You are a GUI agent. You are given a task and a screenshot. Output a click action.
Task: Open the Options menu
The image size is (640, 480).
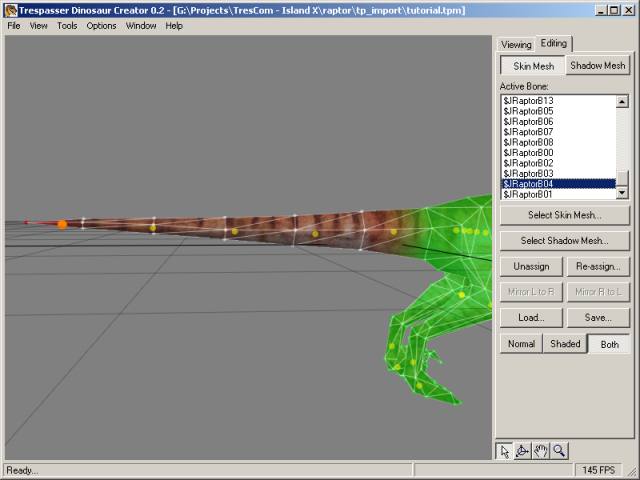pyautogui.click(x=101, y=26)
